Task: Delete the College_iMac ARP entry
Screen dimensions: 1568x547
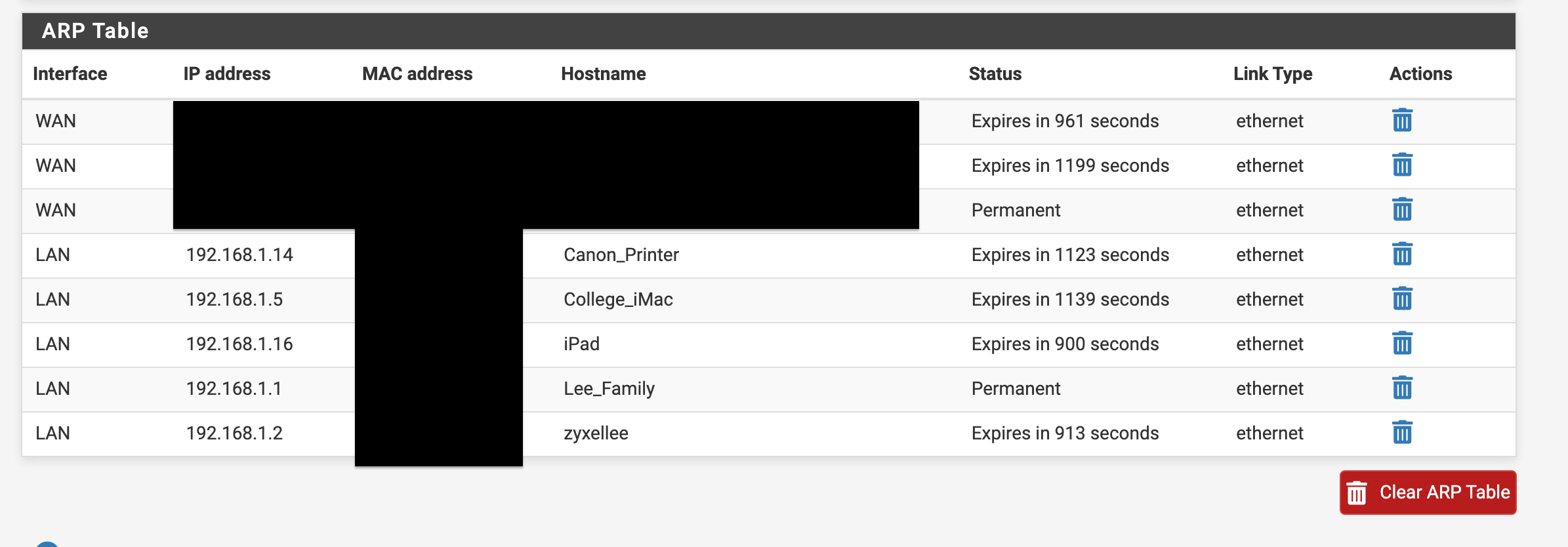Action: click(x=1402, y=299)
